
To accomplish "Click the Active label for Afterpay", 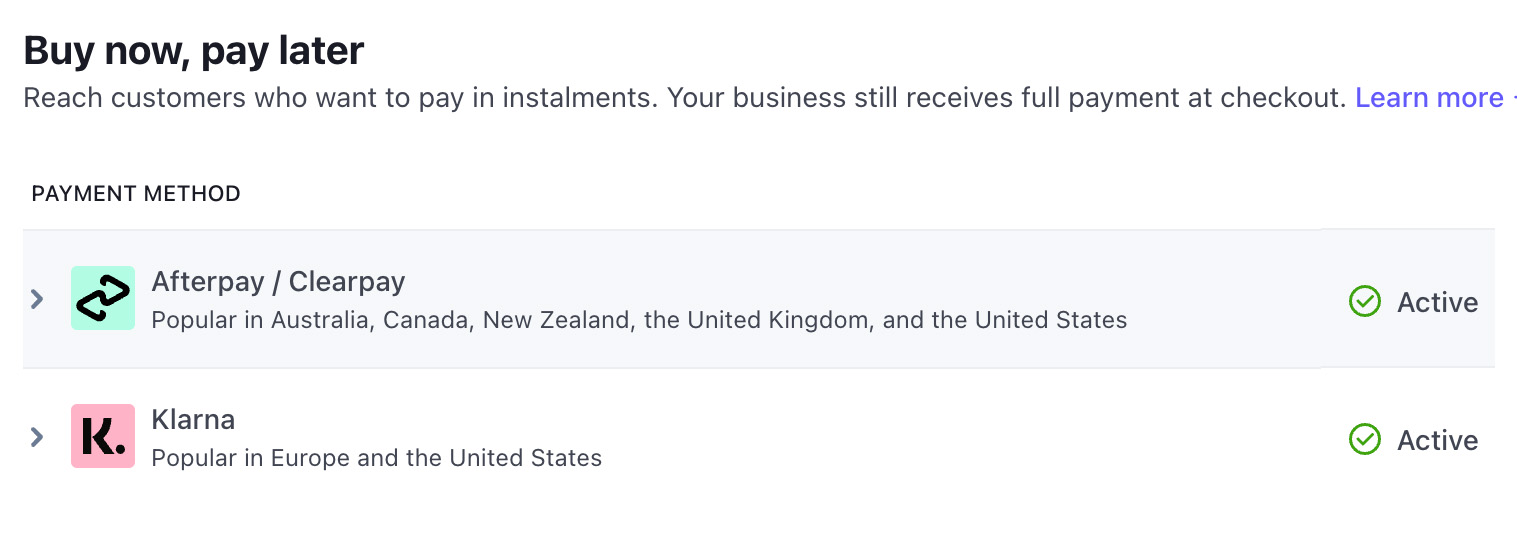I will 1437,302.
